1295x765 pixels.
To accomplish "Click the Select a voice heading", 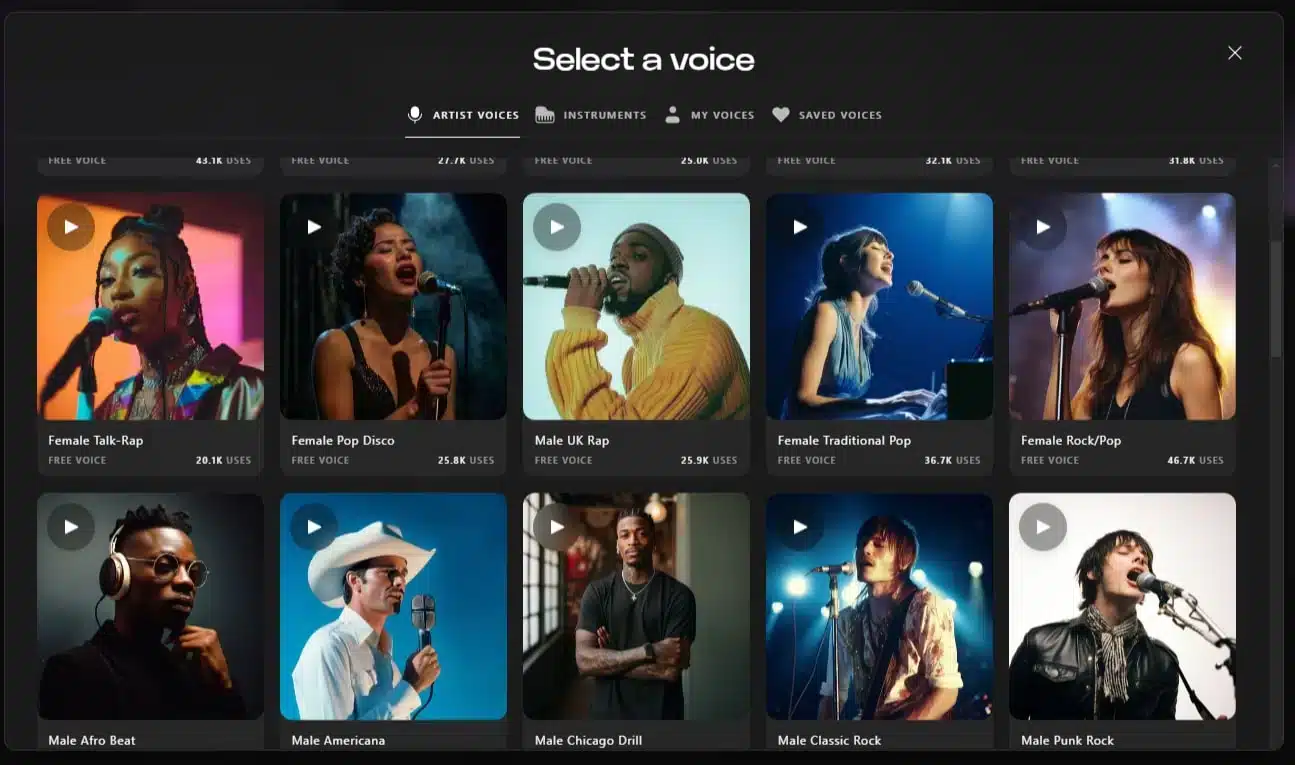I will tap(644, 59).
